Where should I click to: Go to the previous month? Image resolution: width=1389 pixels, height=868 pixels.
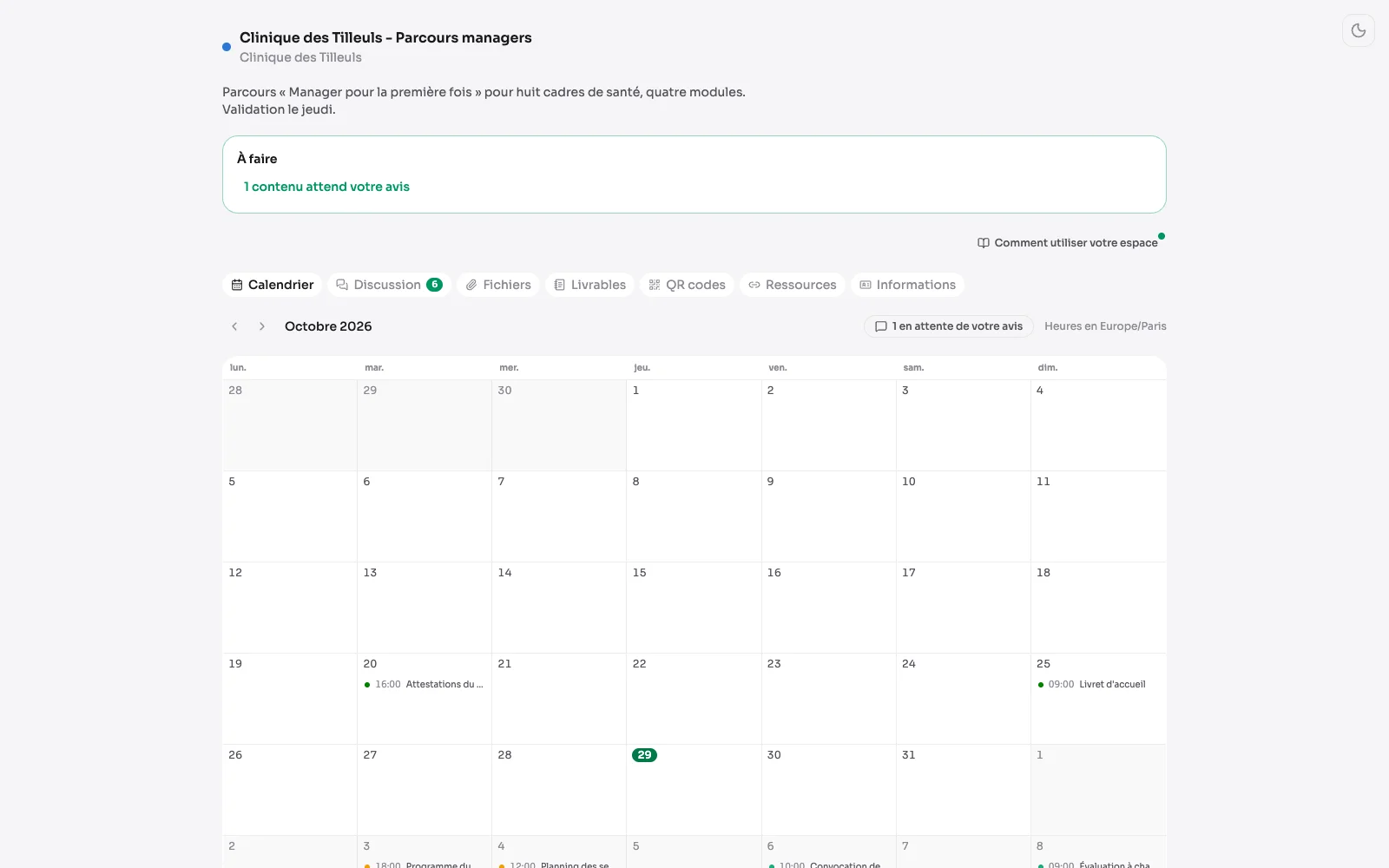click(x=234, y=326)
